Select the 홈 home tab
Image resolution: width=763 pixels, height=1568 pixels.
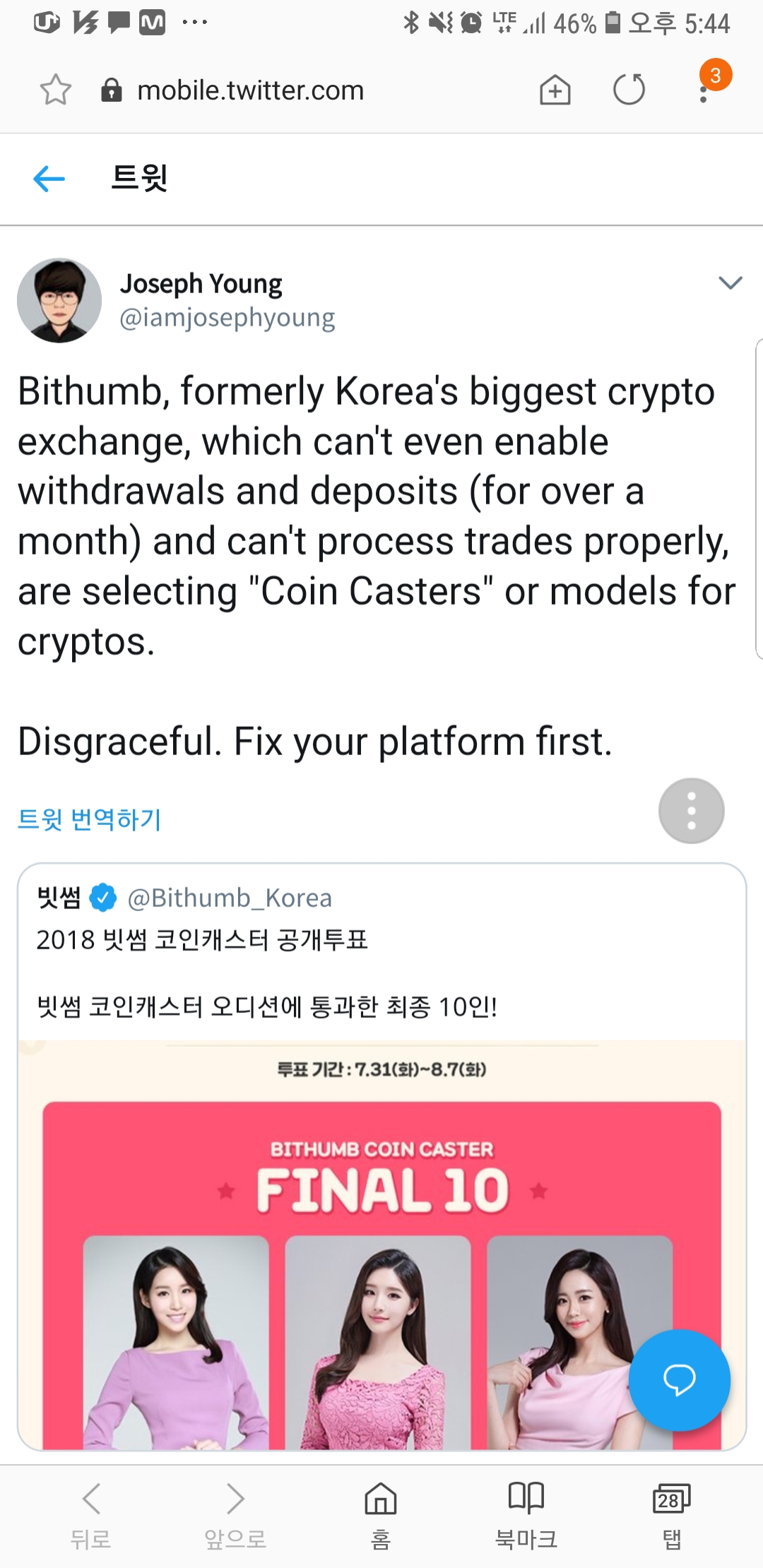(381, 1515)
